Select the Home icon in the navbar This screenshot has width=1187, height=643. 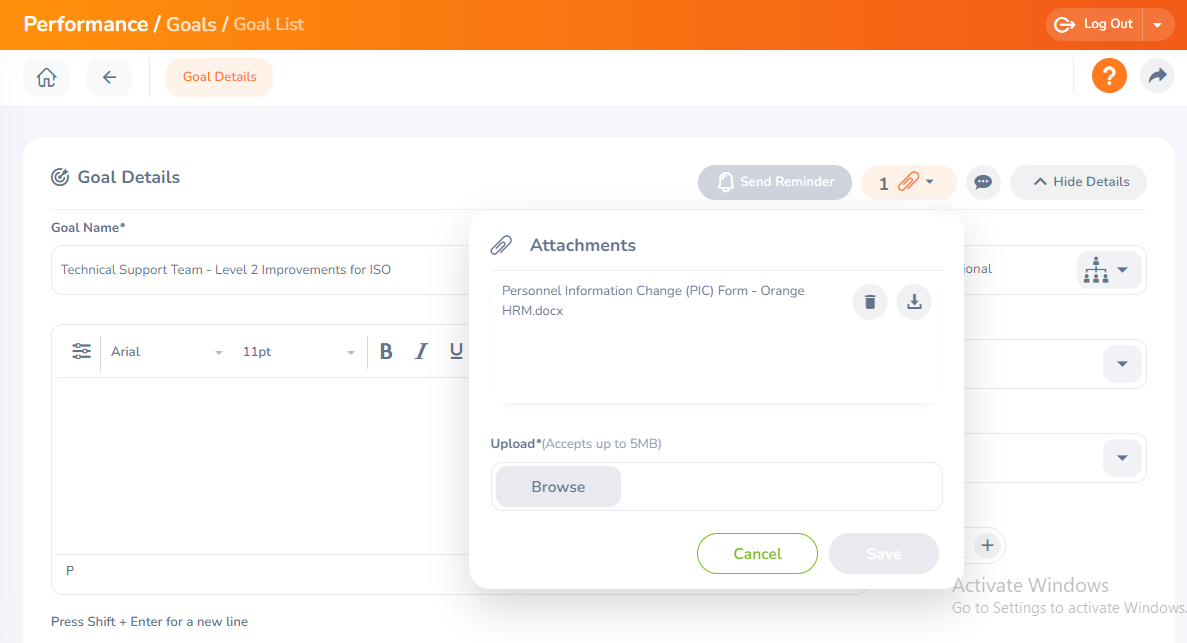point(46,76)
